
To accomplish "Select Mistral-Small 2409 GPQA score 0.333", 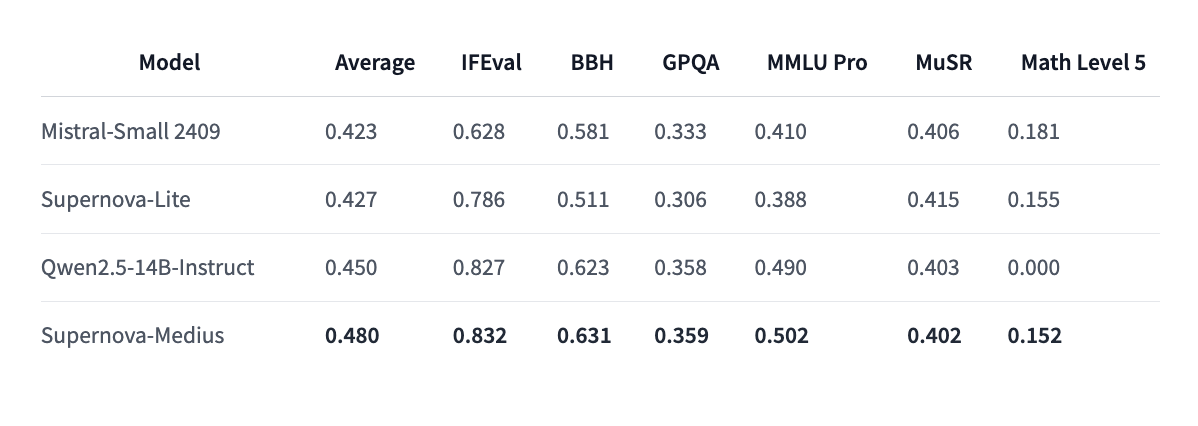I will [681, 131].
